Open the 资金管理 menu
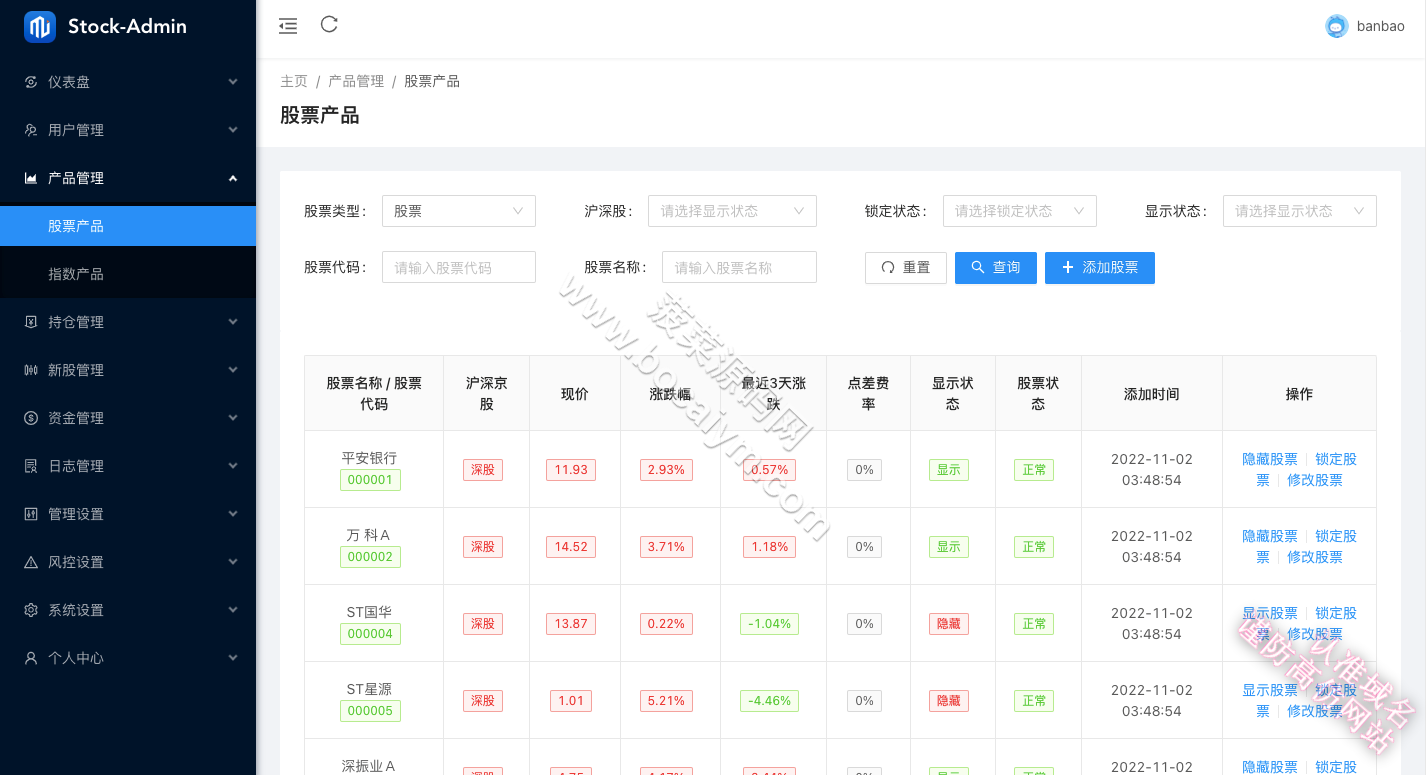1426x775 pixels. point(128,418)
